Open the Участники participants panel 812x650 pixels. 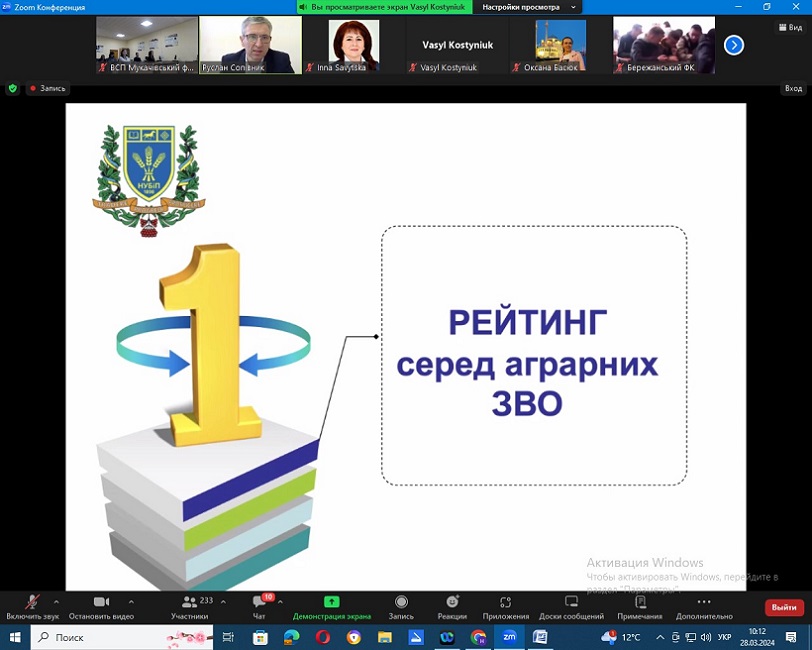coord(190,607)
